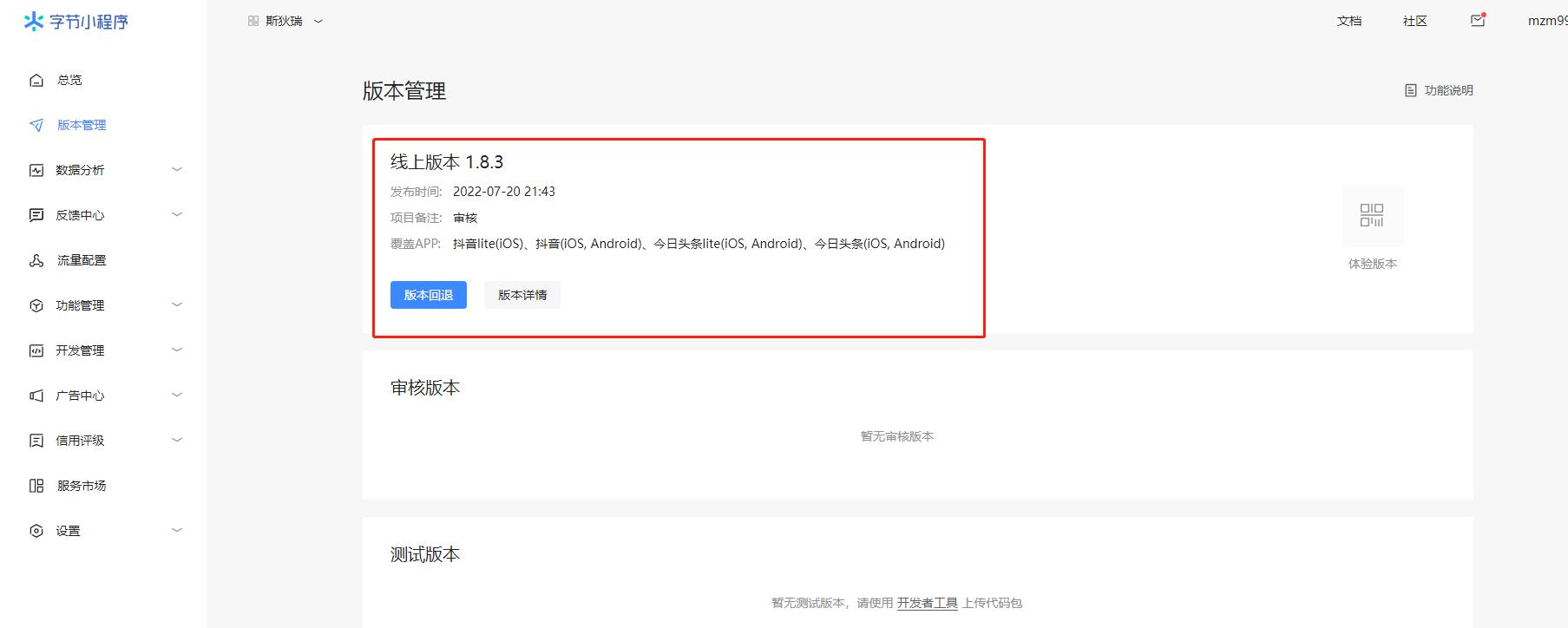Open 文档 in the top bar
This screenshot has width=1568, height=628.
(x=1348, y=21)
